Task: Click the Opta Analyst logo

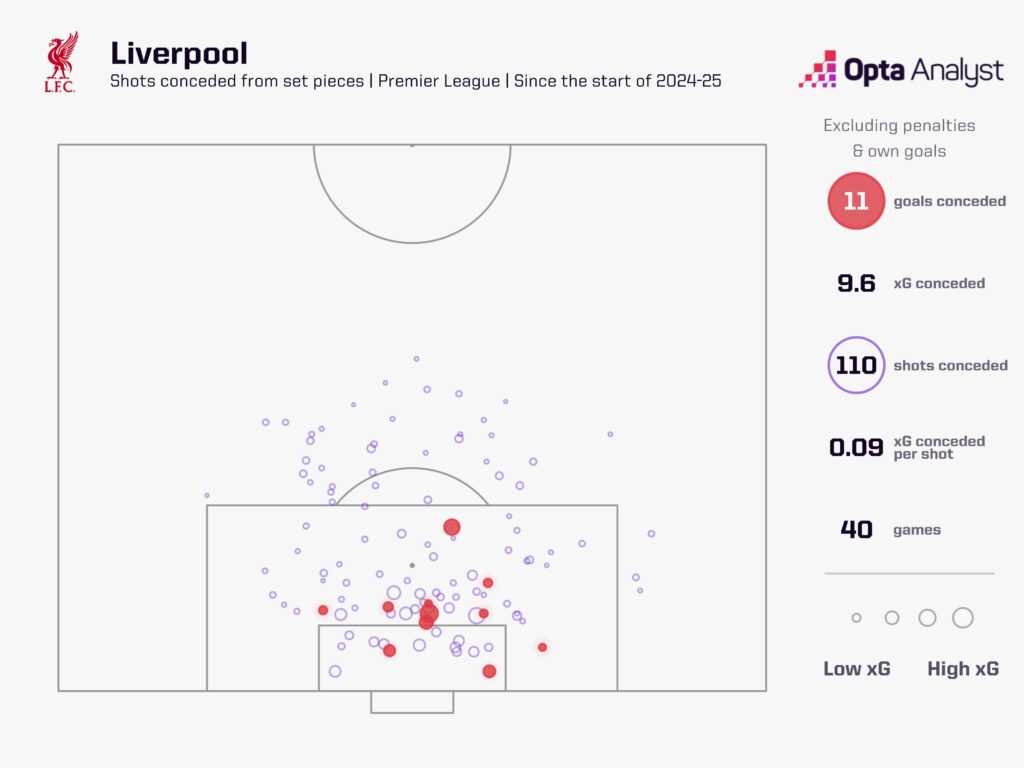Action: coord(900,71)
